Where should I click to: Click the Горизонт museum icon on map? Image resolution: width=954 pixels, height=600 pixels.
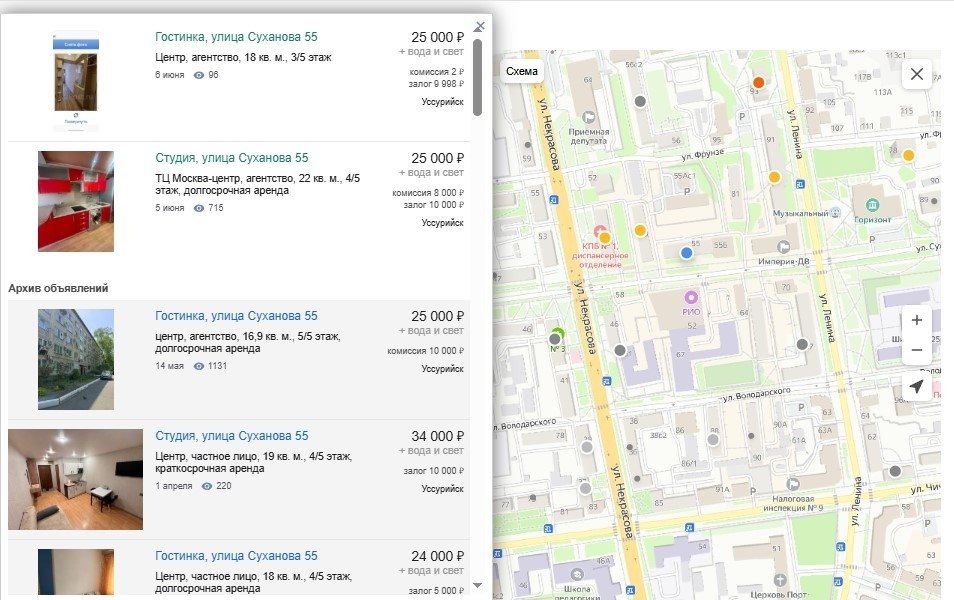pos(872,205)
